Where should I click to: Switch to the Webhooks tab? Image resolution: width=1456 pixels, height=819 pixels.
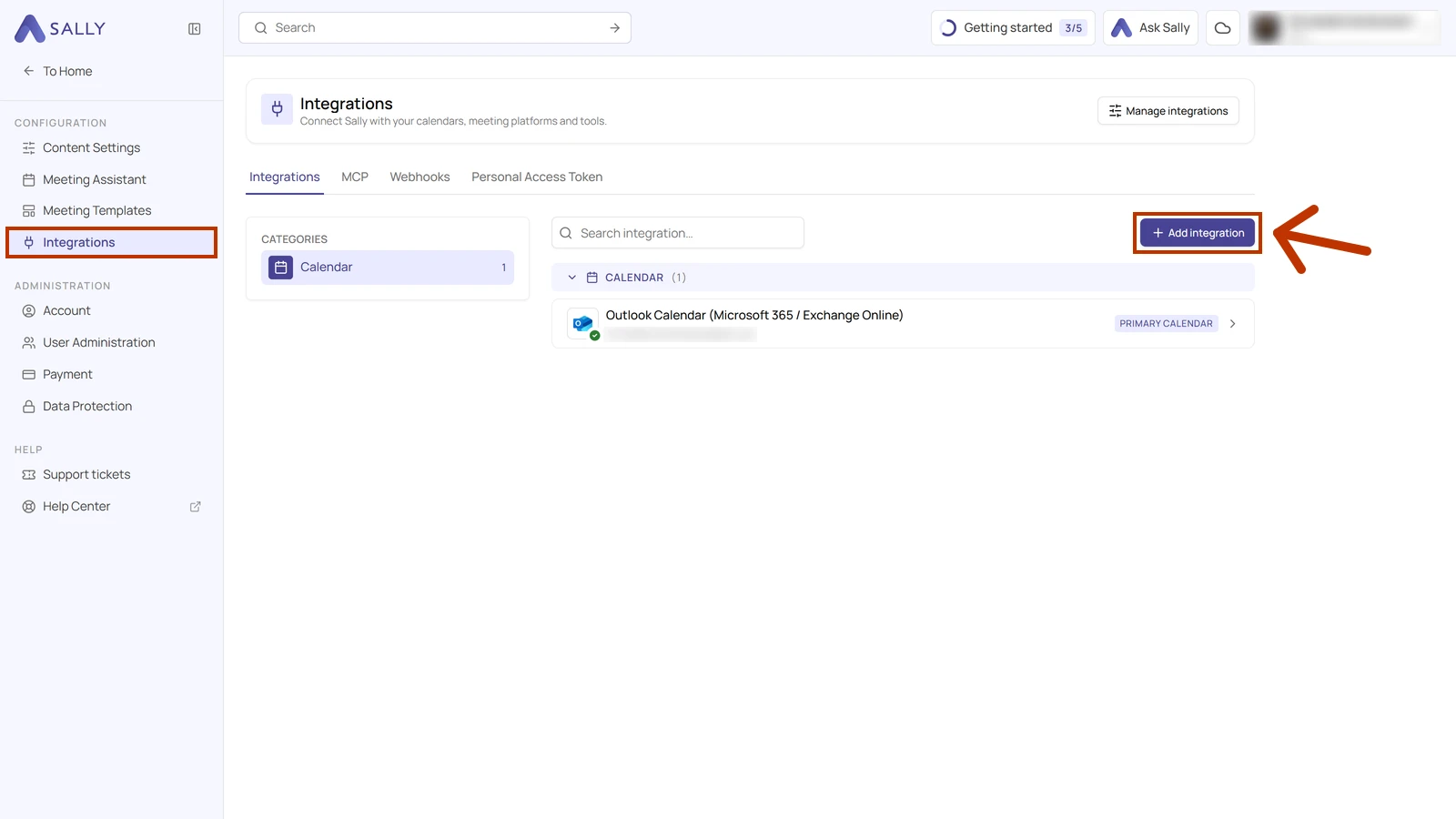(x=420, y=177)
